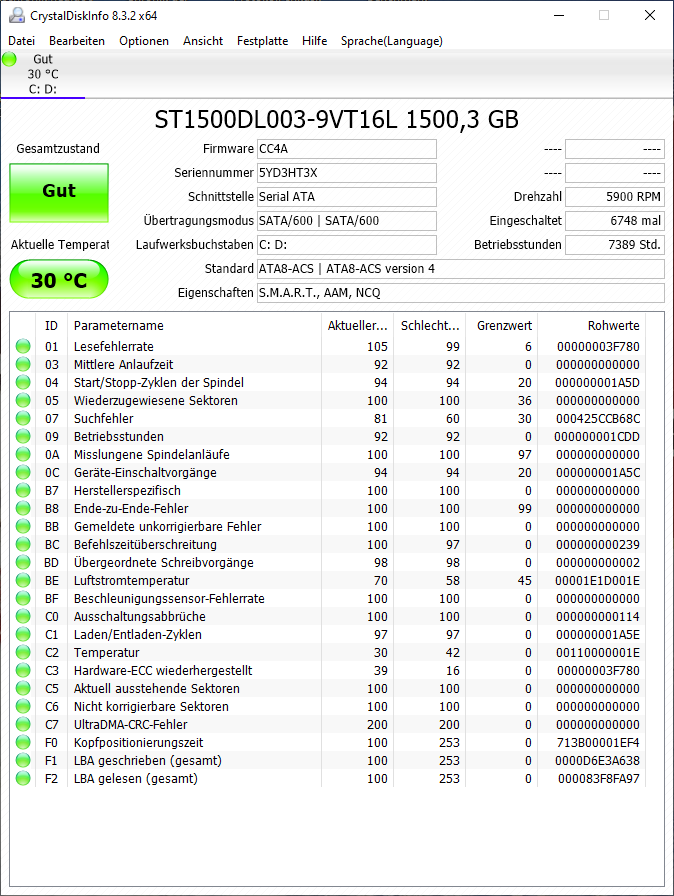The image size is (674, 896).
Task: Click the green disk status orb beside Gut
Action: (x=10, y=59)
